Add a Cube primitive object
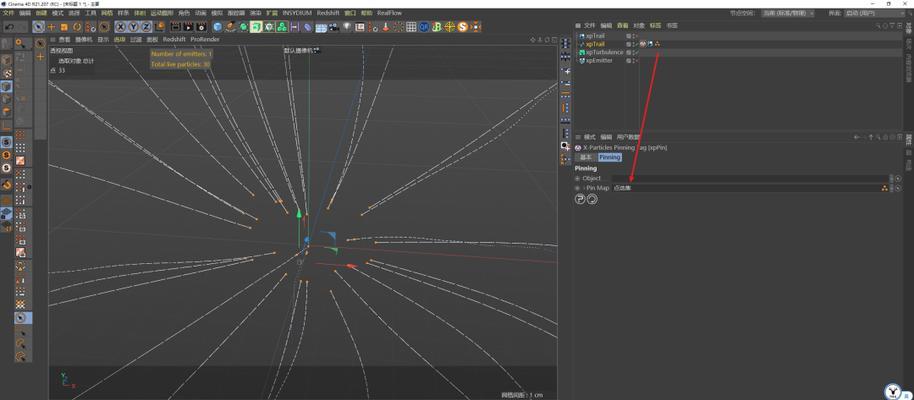The height and width of the screenshot is (400, 914). coord(217,27)
